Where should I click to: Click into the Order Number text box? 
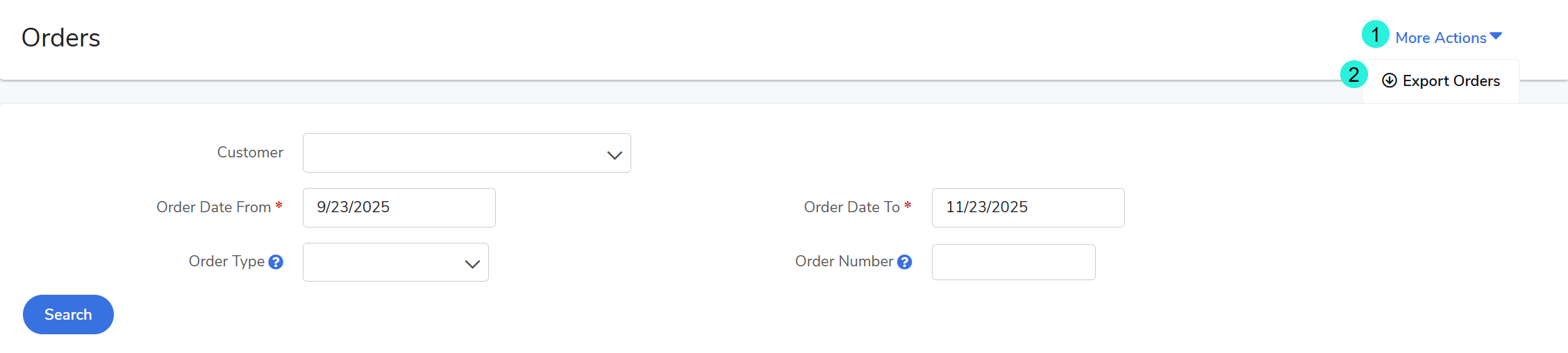tap(1013, 262)
